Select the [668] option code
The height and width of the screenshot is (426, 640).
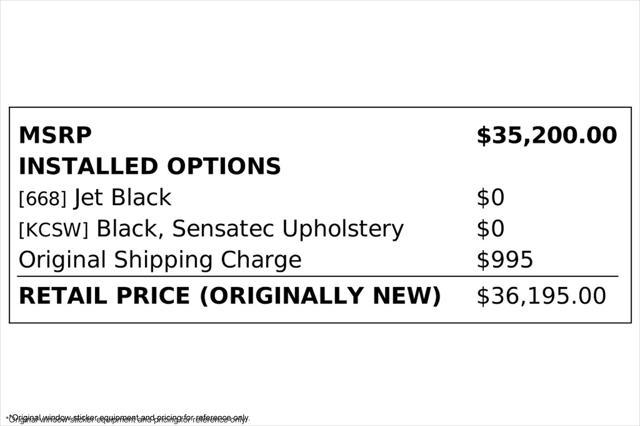click(42, 199)
